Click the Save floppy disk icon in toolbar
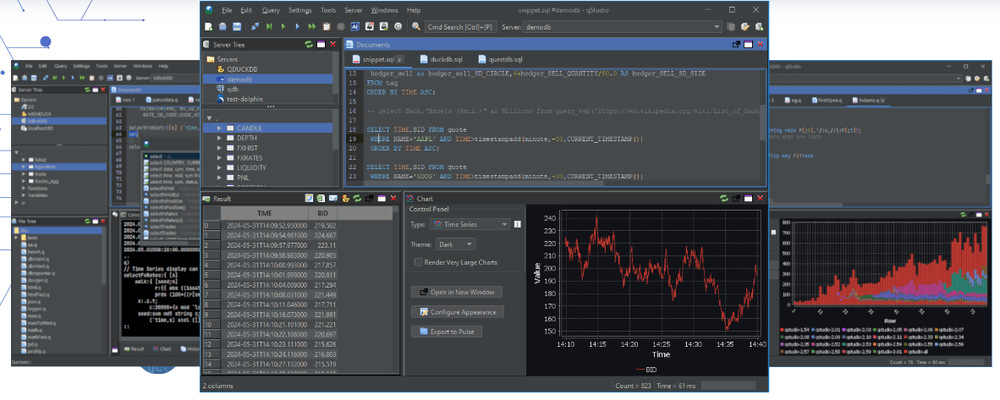Image resolution: width=1000 pixels, height=400 pixels. 237,27
